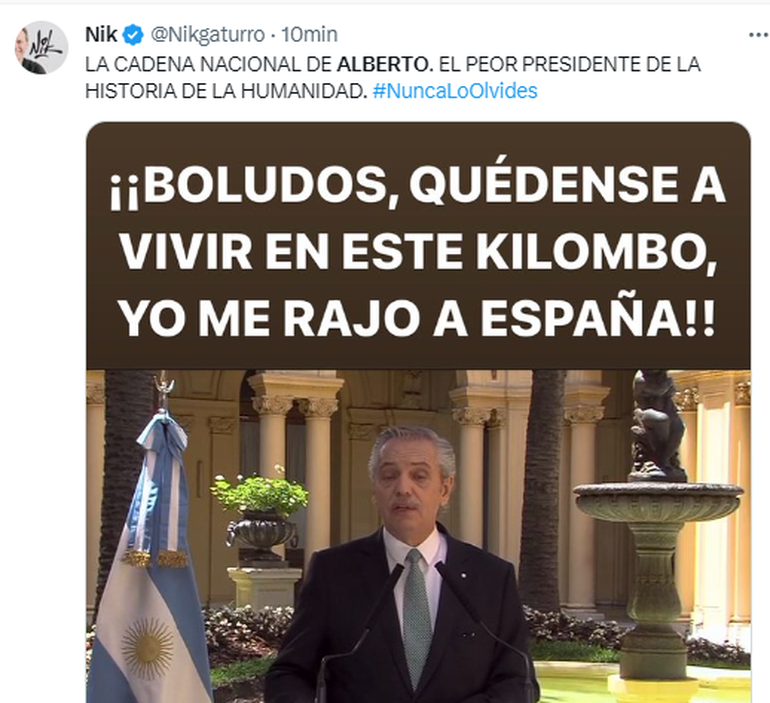Viewport: 770px width, 703px height.
Task: Click the tweet line HISTORIA DE LA HUMANIDAD
Action: click(226, 91)
